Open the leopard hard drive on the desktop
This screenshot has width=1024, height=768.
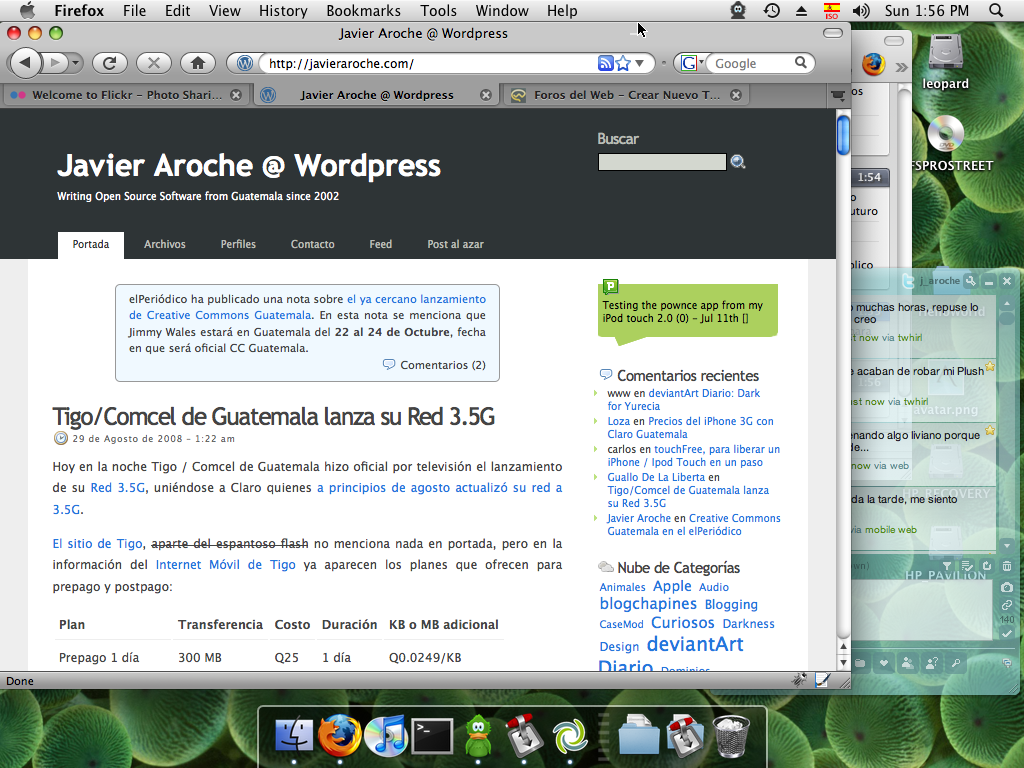pyautogui.click(x=945, y=60)
